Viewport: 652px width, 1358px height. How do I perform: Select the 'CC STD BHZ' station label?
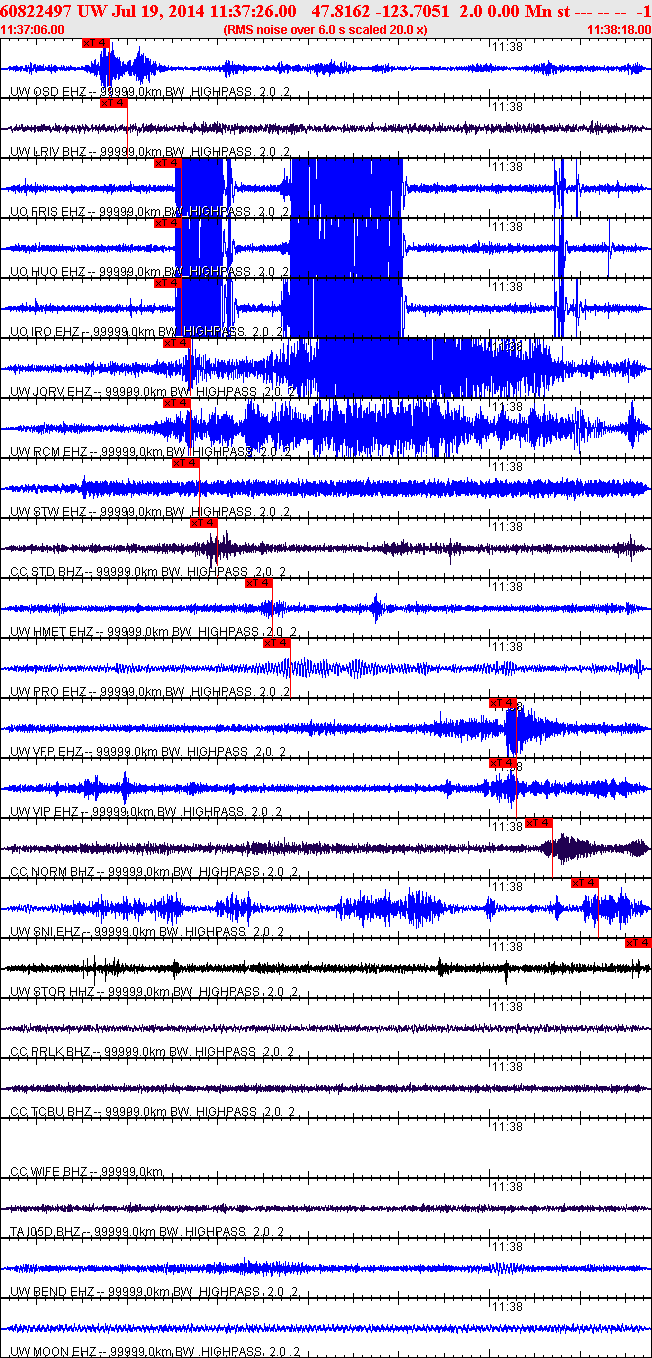coord(47,572)
